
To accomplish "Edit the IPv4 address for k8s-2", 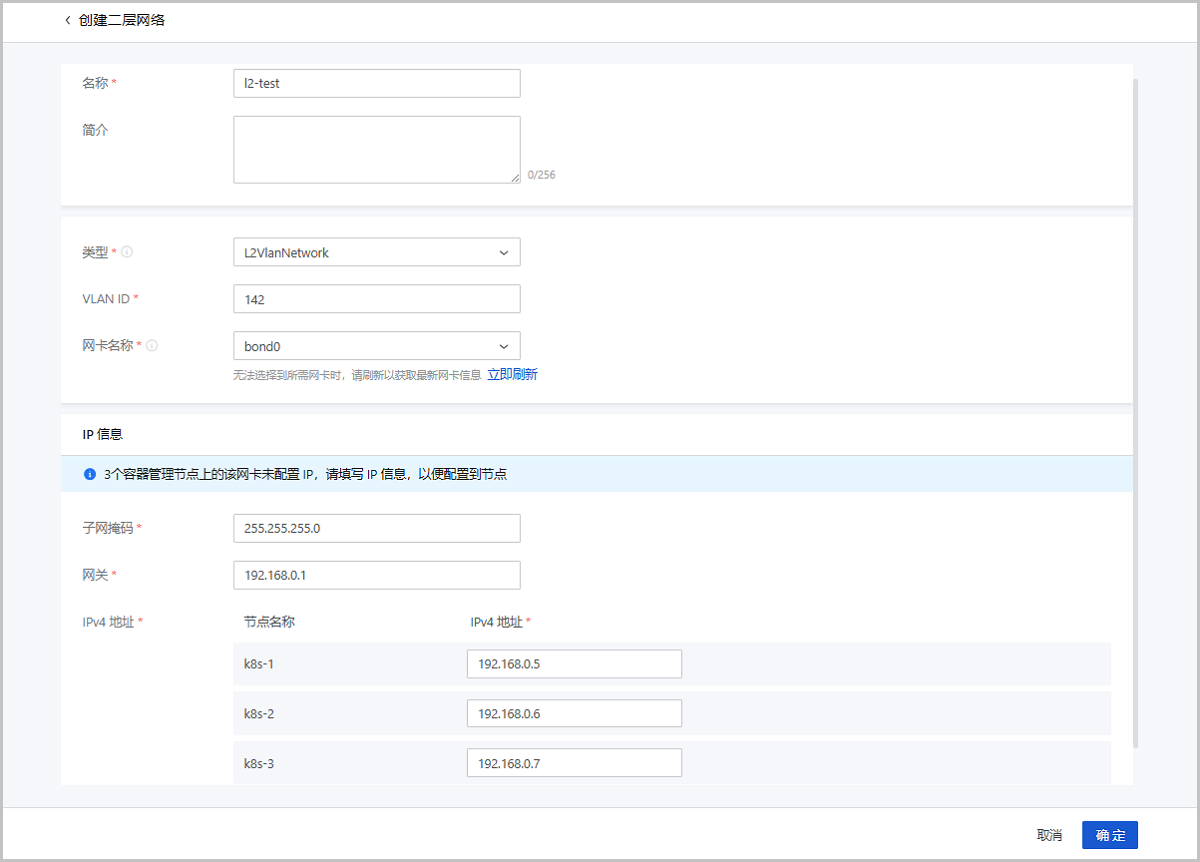I will 574,713.
